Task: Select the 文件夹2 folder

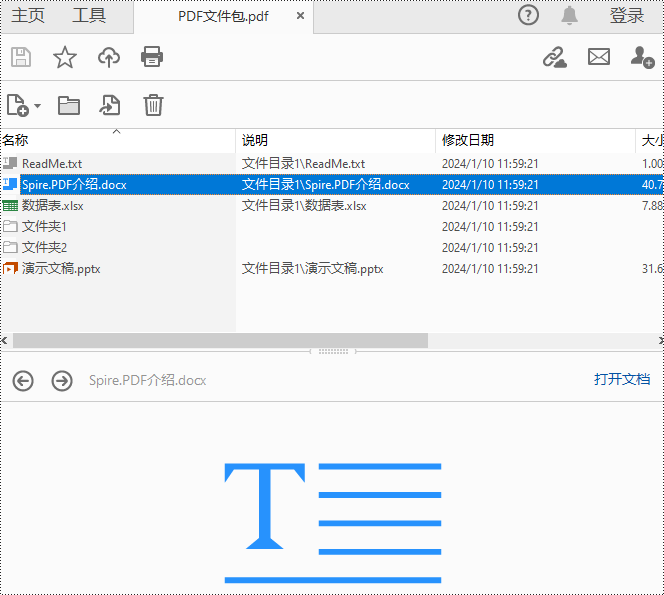Action: pyautogui.click(x=332, y=248)
